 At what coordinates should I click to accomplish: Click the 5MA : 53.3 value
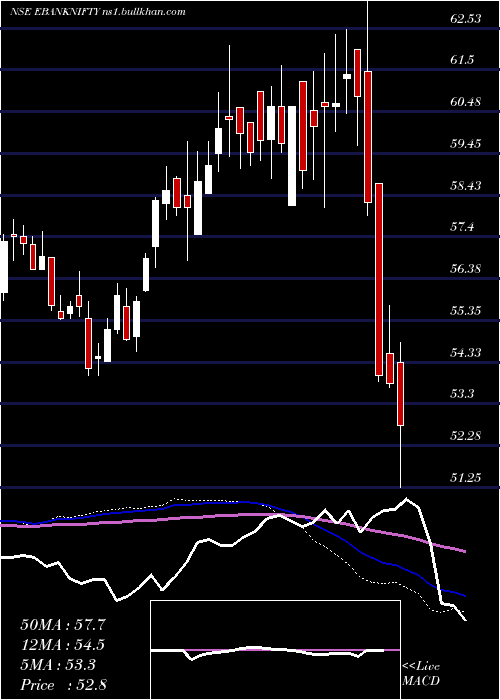58,665
